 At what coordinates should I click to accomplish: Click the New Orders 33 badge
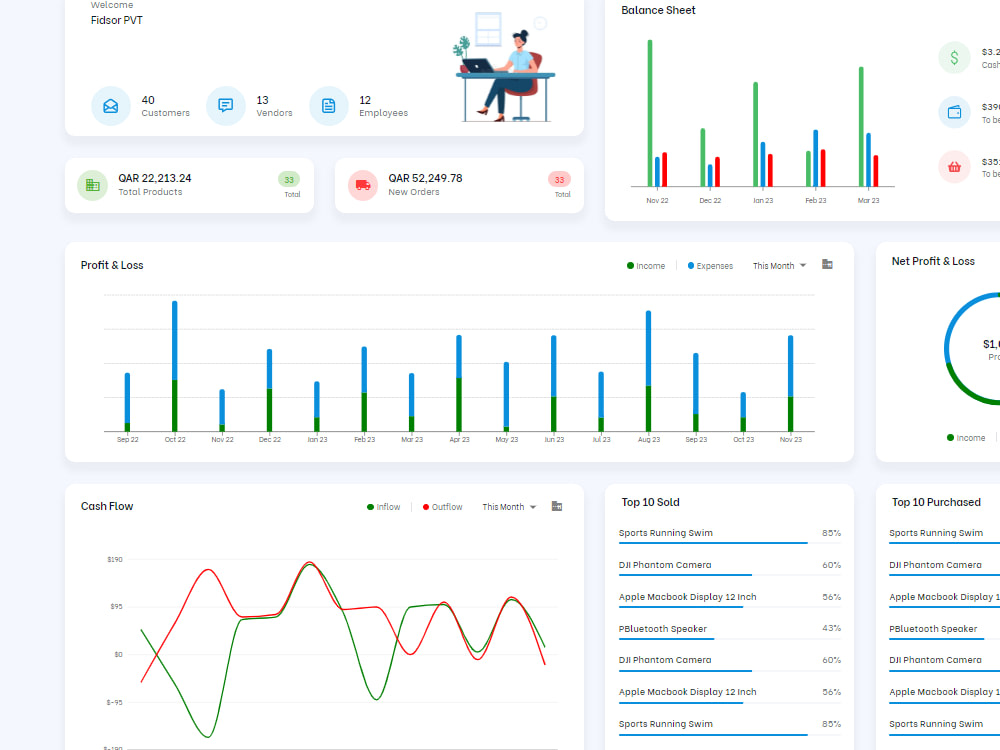(x=559, y=180)
